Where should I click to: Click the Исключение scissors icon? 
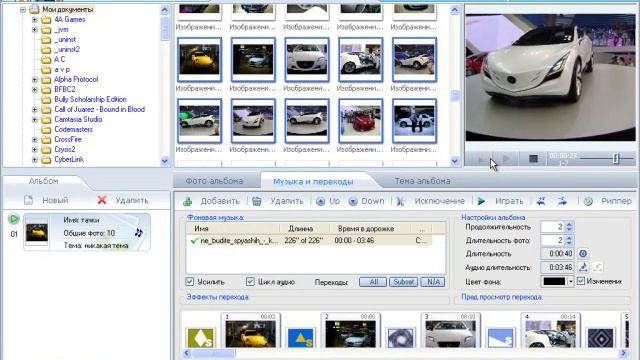(x=400, y=201)
